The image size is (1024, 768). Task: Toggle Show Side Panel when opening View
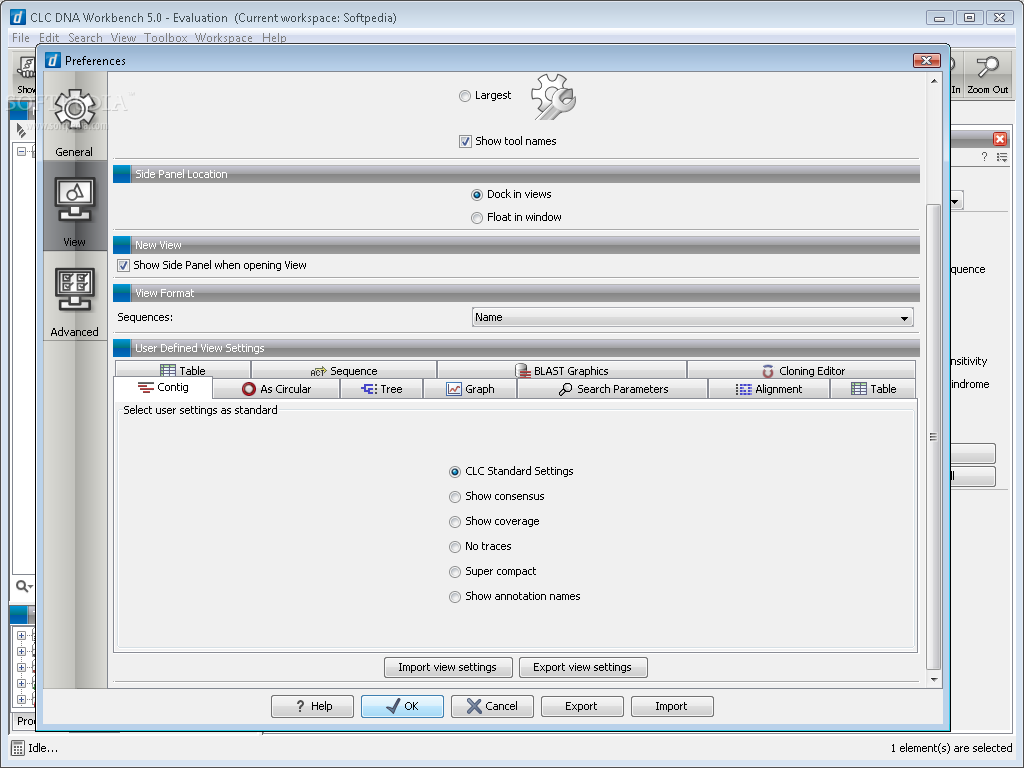(123, 265)
